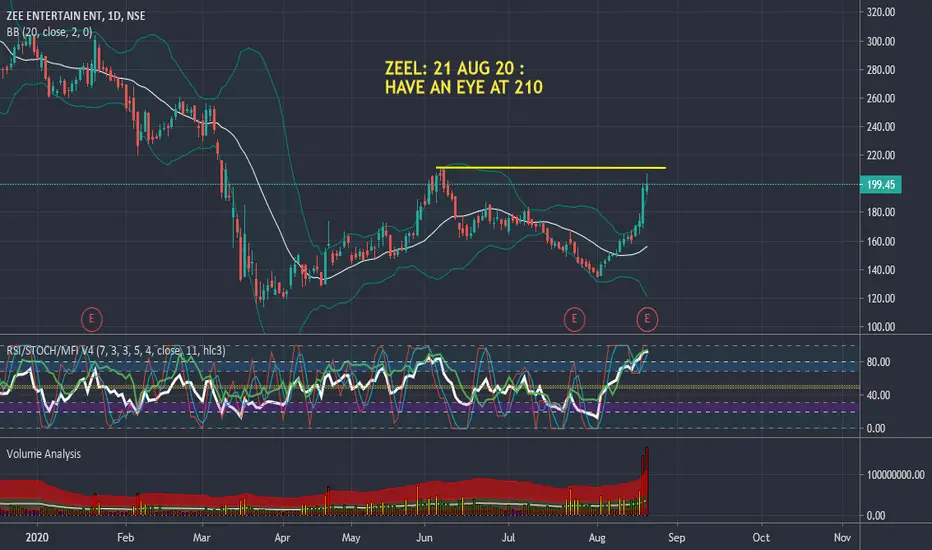Click the ZEEL: 21 AUG 20 text annotation
The width and height of the screenshot is (932, 550).
point(455,68)
